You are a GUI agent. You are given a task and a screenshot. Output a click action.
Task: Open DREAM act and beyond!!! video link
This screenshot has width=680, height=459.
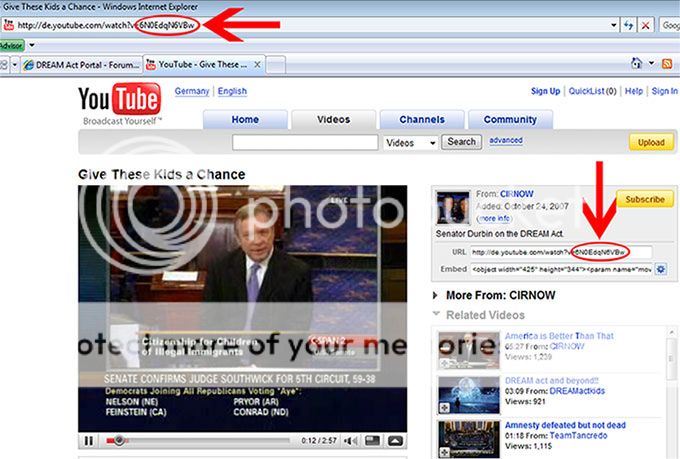[x=552, y=380]
